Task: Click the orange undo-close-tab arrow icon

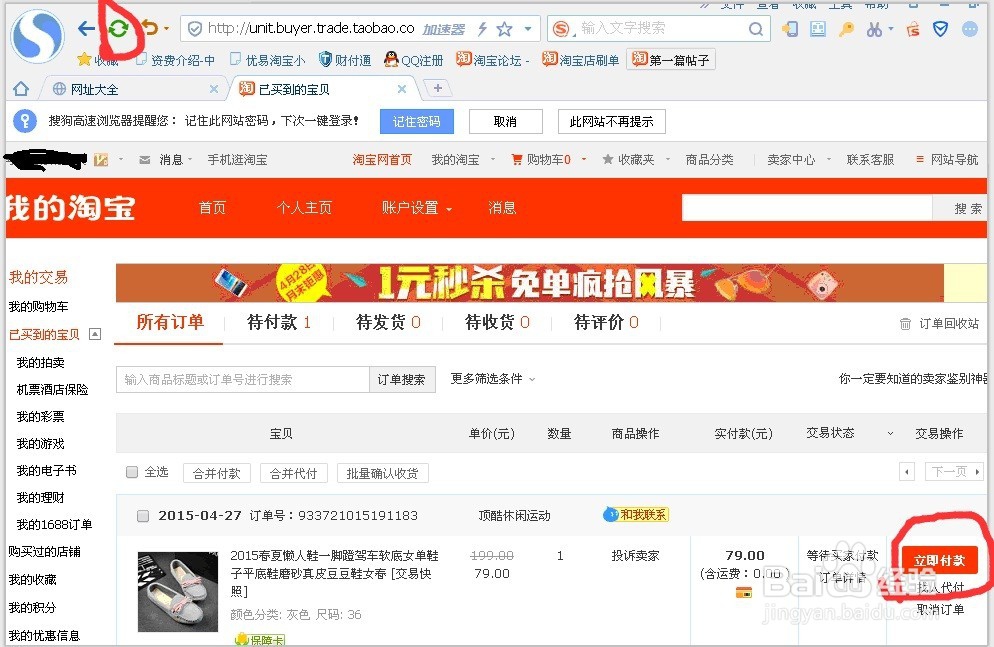Action: click(x=150, y=28)
